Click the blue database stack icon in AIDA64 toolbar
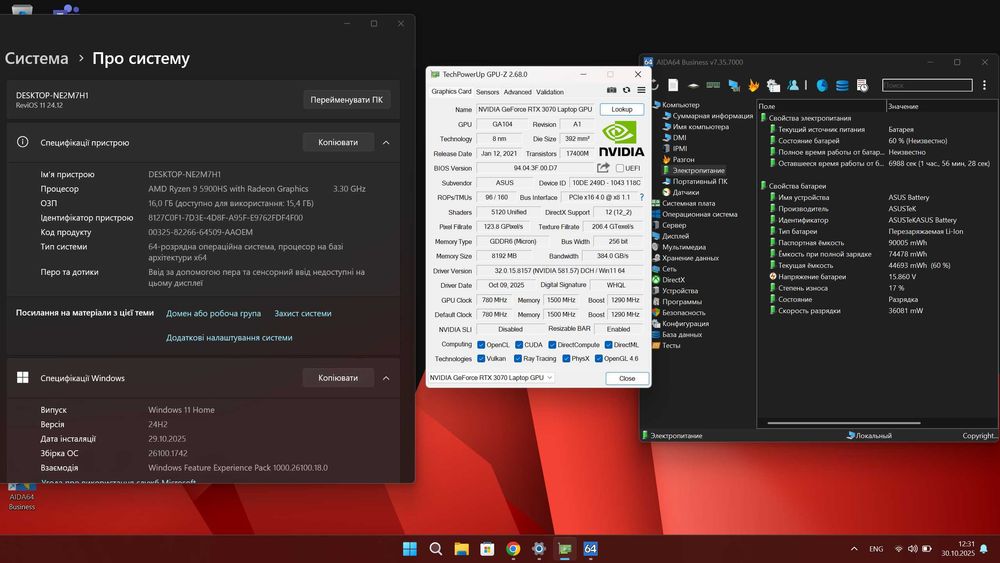The width and height of the screenshot is (1000, 563). pos(842,85)
